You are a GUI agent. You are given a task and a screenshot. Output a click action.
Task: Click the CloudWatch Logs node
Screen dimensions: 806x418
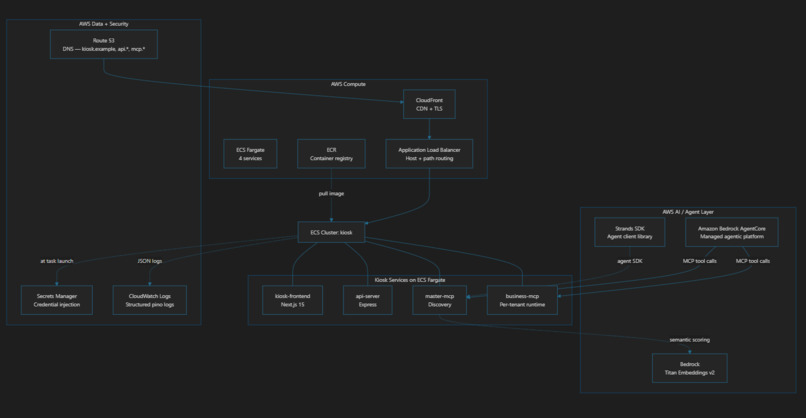pos(150,300)
